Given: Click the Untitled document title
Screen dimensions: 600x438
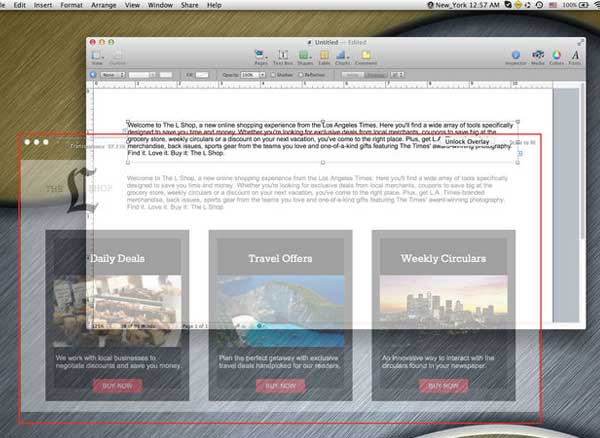Looking at the screenshot, I should (326, 42).
